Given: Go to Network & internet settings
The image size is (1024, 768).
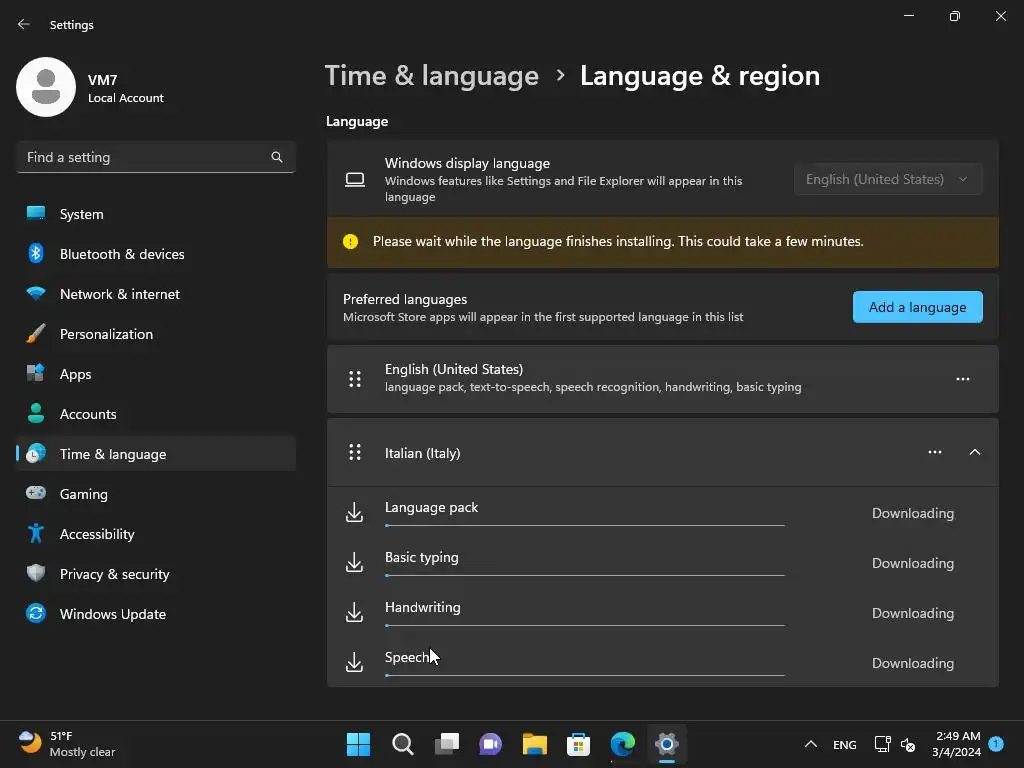Looking at the screenshot, I should 156,293.
